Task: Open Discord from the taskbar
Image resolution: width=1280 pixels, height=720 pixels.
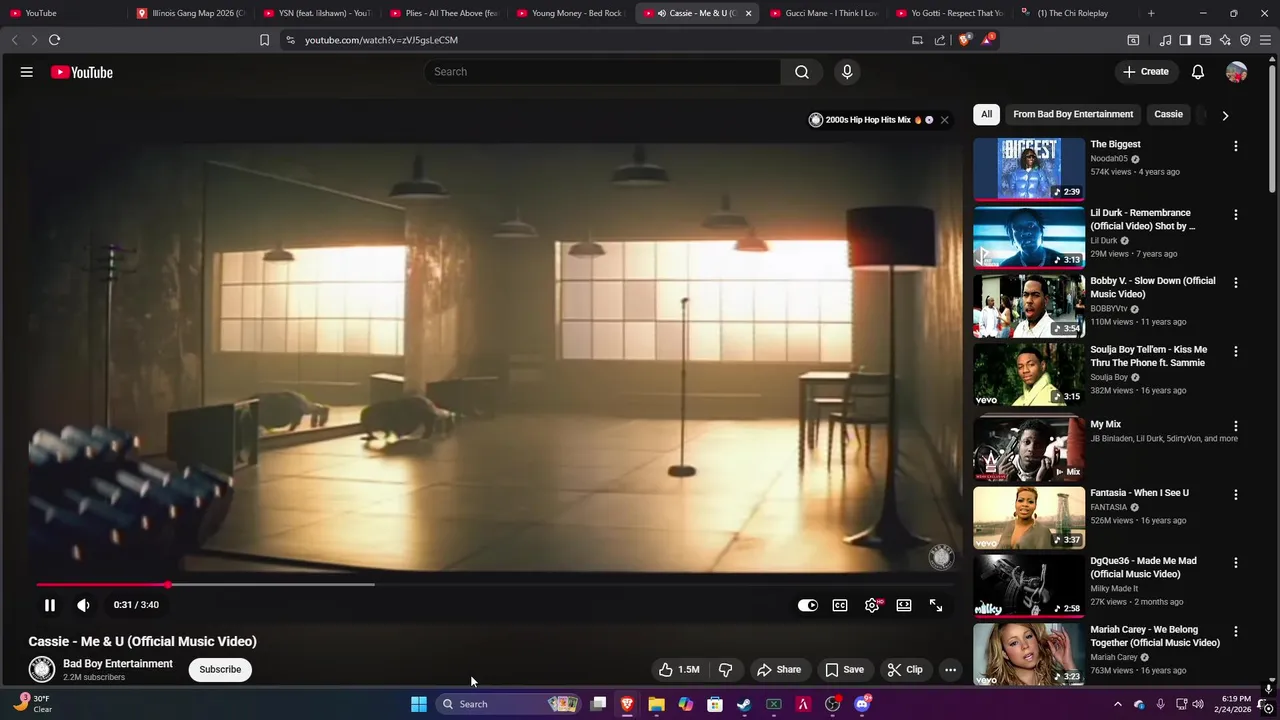Action: [x=862, y=704]
